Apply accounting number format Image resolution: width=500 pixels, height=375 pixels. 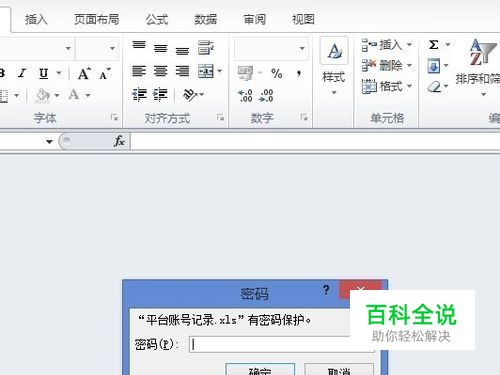click(x=245, y=73)
